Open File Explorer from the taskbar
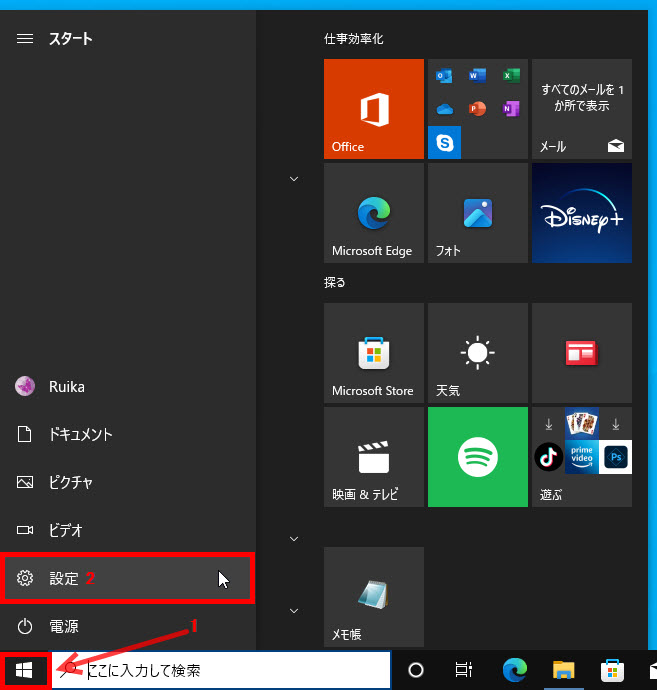657x690 pixels. coord(563,670)
